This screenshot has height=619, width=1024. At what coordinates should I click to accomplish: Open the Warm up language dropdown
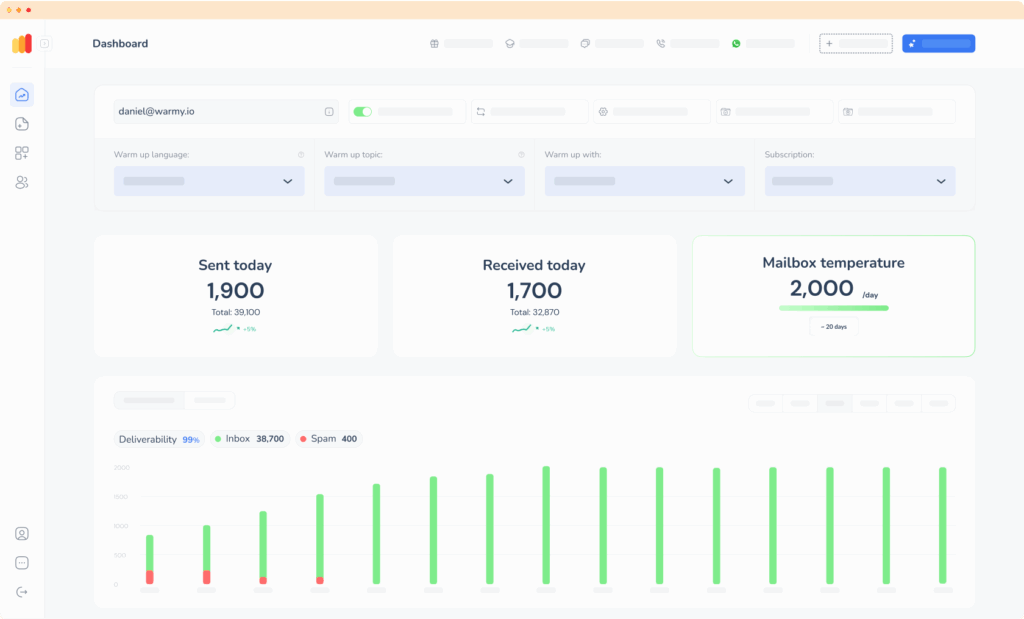pos(209,181)
